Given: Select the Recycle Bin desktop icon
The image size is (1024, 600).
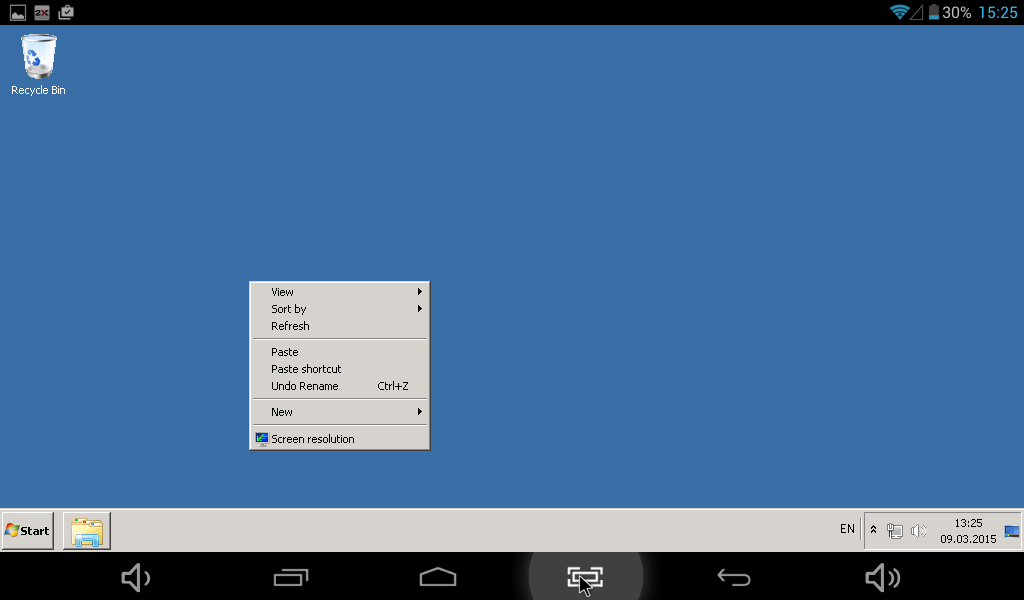Looking at the screenshot, I should coord(39,65).
